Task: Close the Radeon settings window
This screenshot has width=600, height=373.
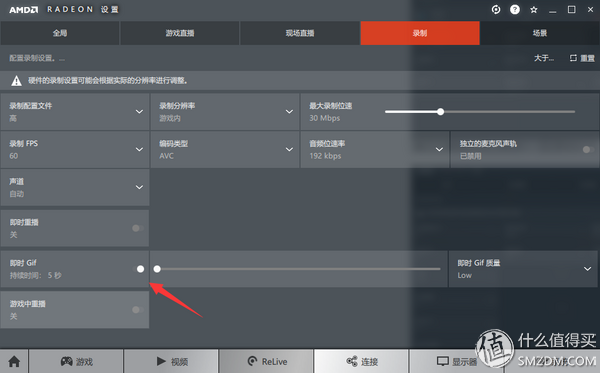Action: 590,10
